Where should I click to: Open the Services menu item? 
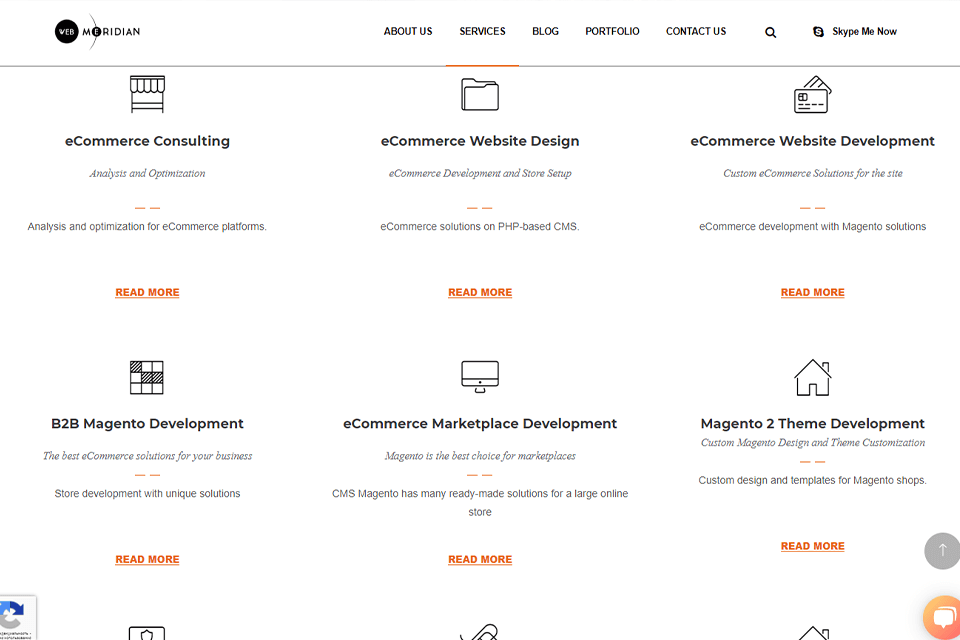[x=482, y=31]
